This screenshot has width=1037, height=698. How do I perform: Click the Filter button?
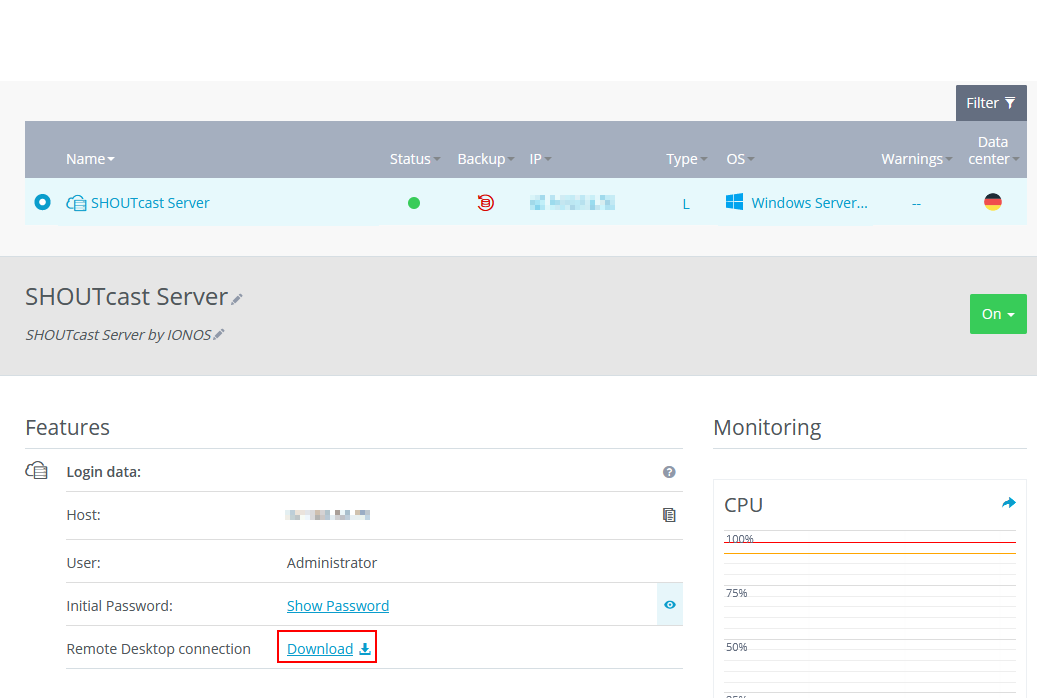991,103
